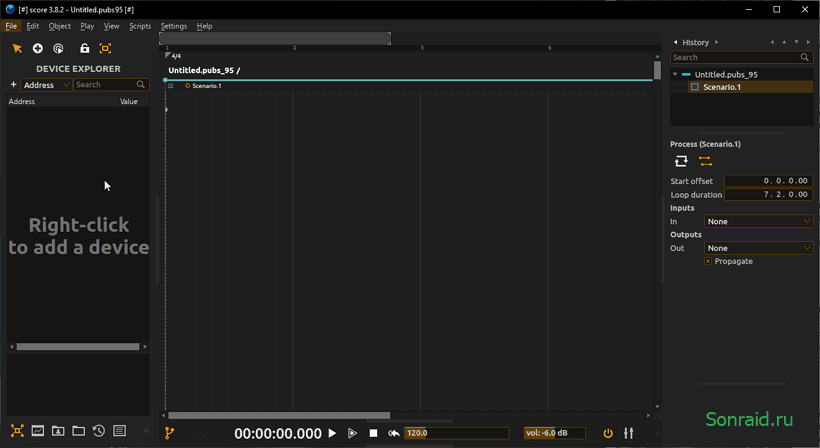Focus the Device Explorer search field
820x448 pixels.
[x=111, y=85]
